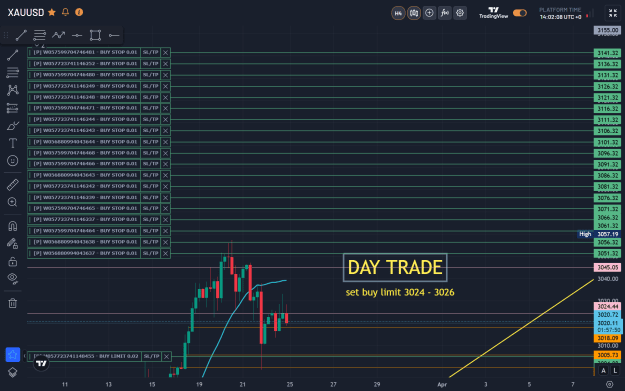Open SL/TP for buy stop at 3096.32

click(x=151, y=153)
